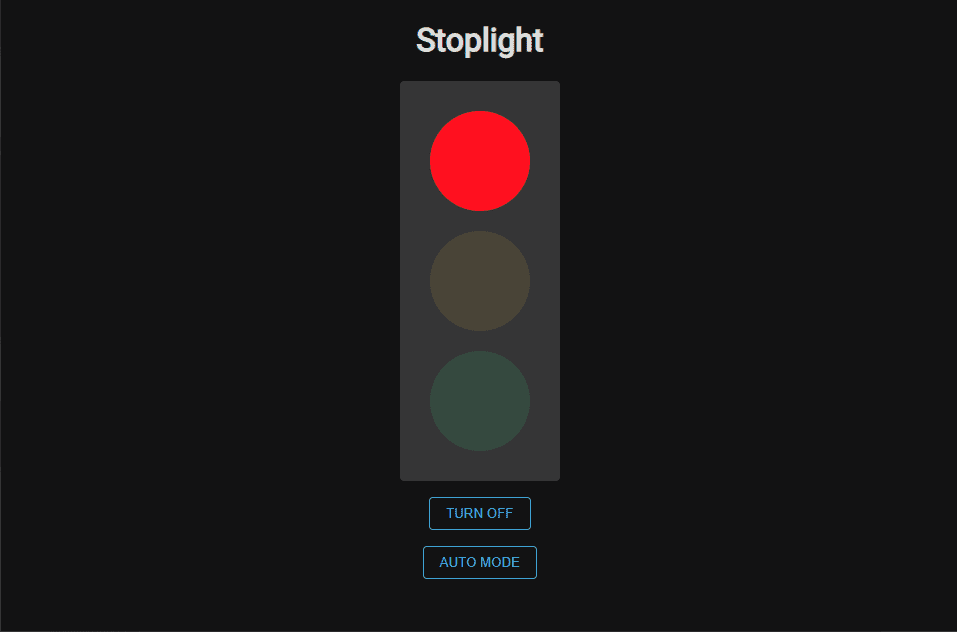Pick the muted brown-yellow color circle
The image size is (957, 632).
tap(480, 281)
